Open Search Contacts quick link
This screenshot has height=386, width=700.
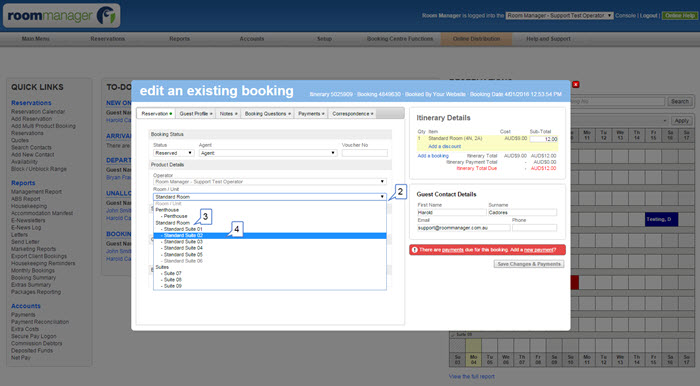(31, 148)
